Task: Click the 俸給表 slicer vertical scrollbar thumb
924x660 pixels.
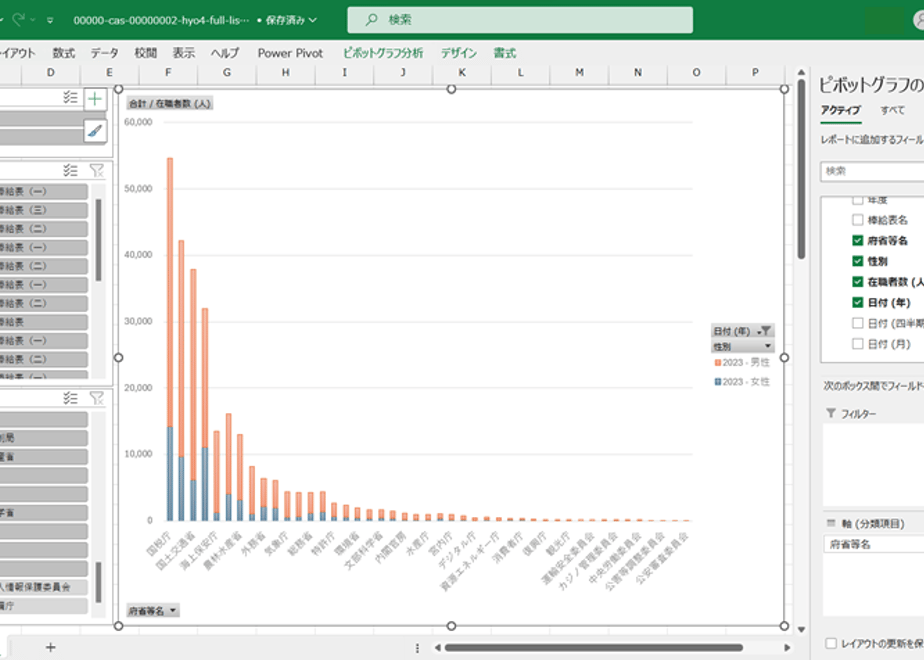Action: click(x=98, y=240)
